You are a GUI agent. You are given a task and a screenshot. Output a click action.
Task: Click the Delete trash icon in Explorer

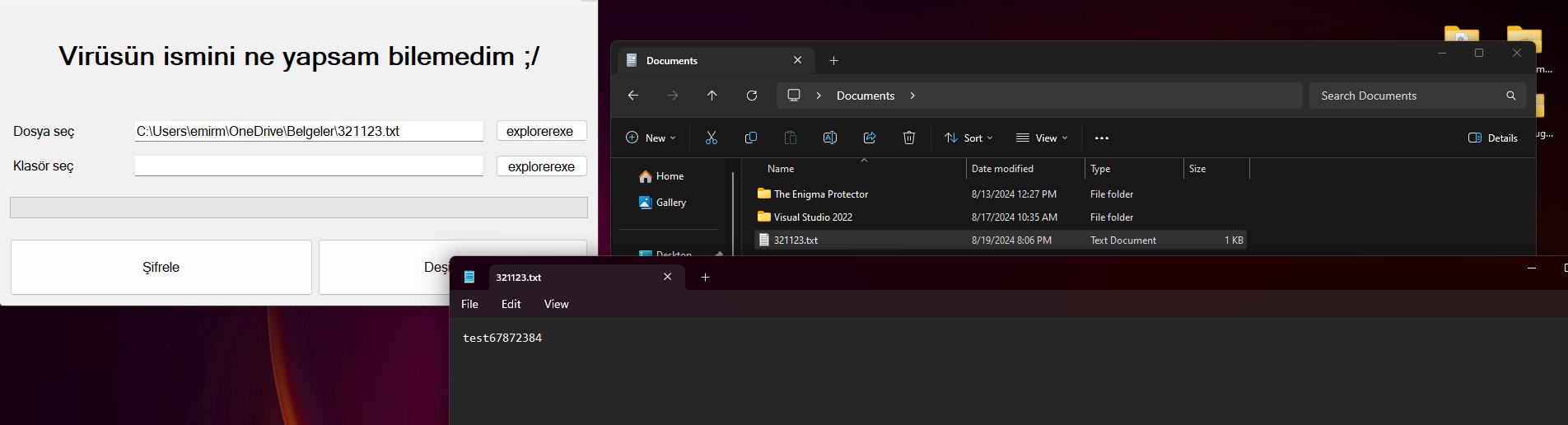(909, 138)
